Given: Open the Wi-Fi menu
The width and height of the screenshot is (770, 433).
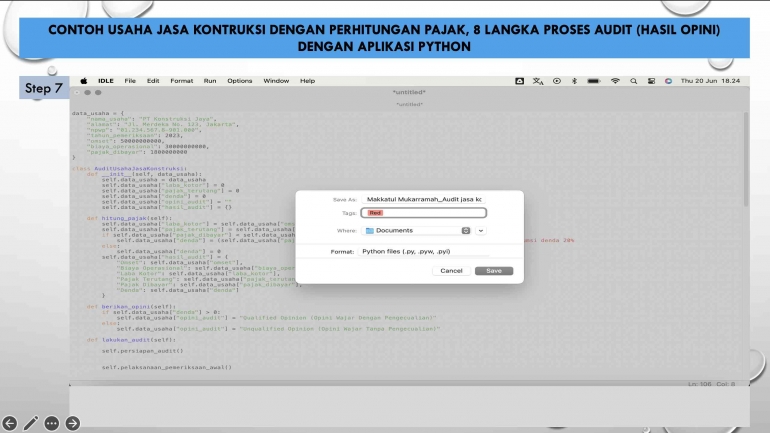Looking at the screenshot, I should click(x=615, y=81).
